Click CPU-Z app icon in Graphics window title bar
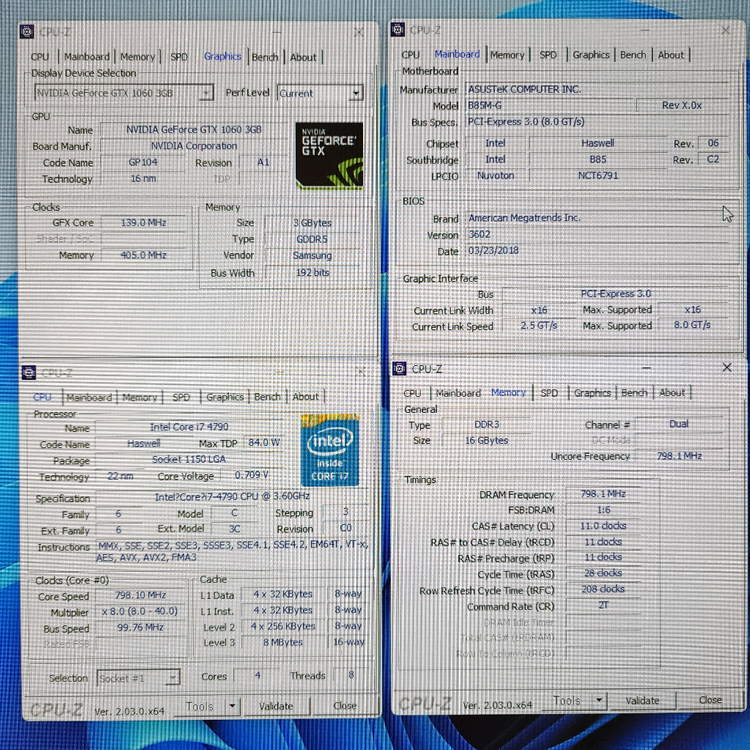Screen dimensions: 750x750 pyautogui.click(x=27, y=32)
